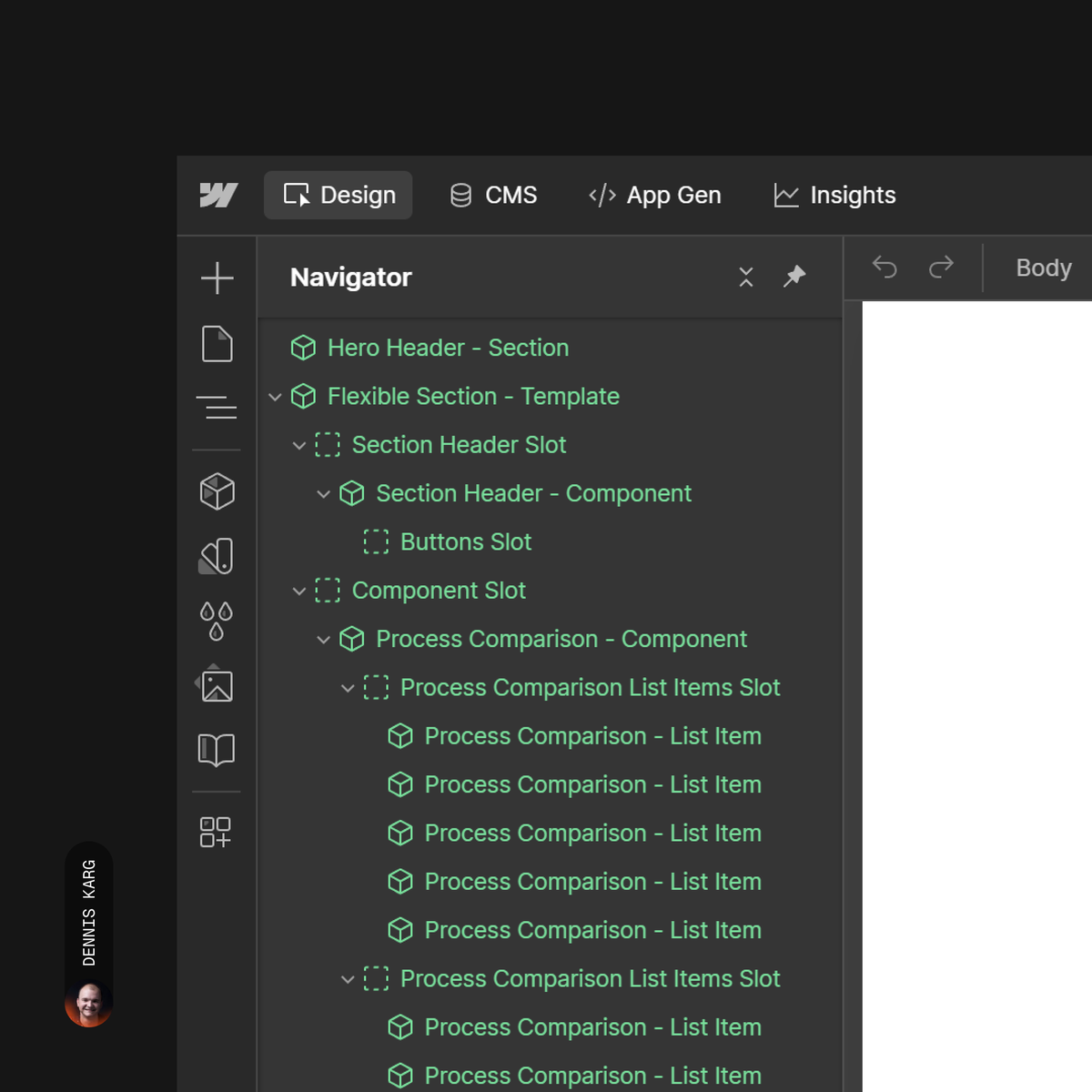
Task: Select second Process Comparison List Items Slot label
Action: click(x=590, y=978)
